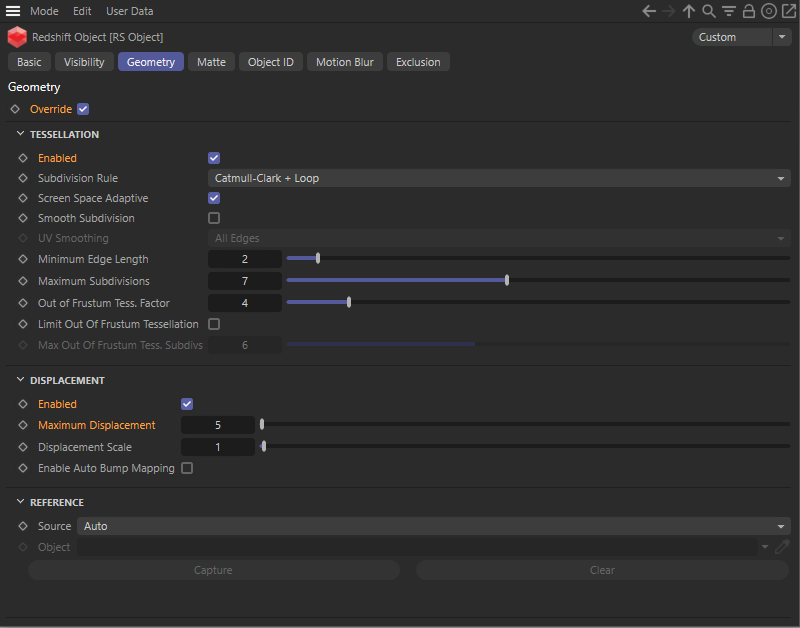Open the hamburger menu icon
Image resolution: width=800 pixels, height=628 pixels.
coord(13,11)
